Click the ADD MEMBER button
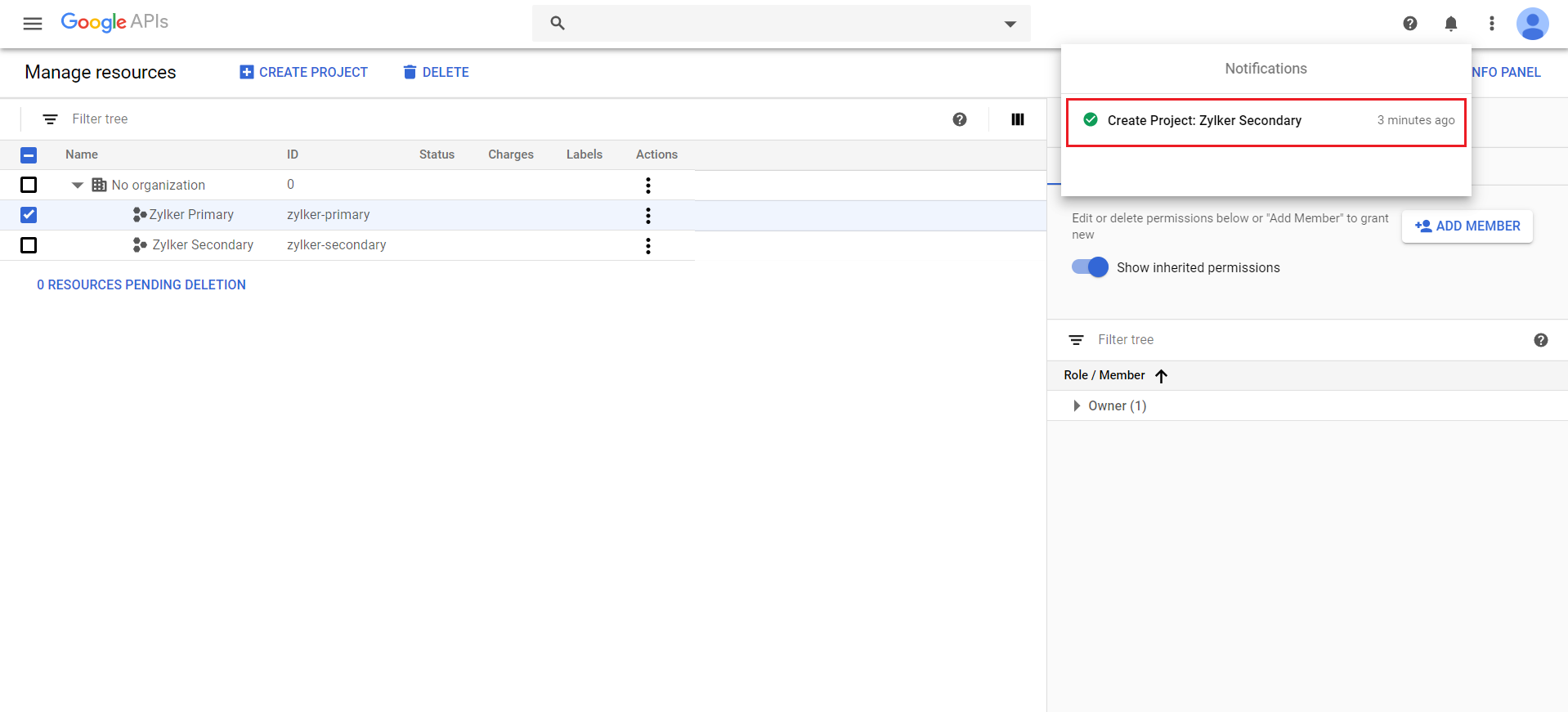This screenshot has width=1568, height=712. [x=1467, y=226]
